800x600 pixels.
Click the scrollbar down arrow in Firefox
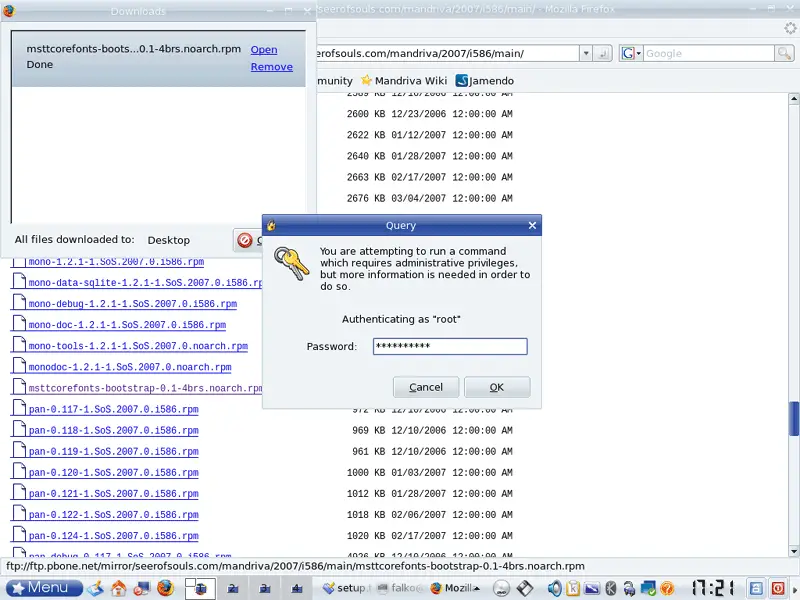point(794,551)
